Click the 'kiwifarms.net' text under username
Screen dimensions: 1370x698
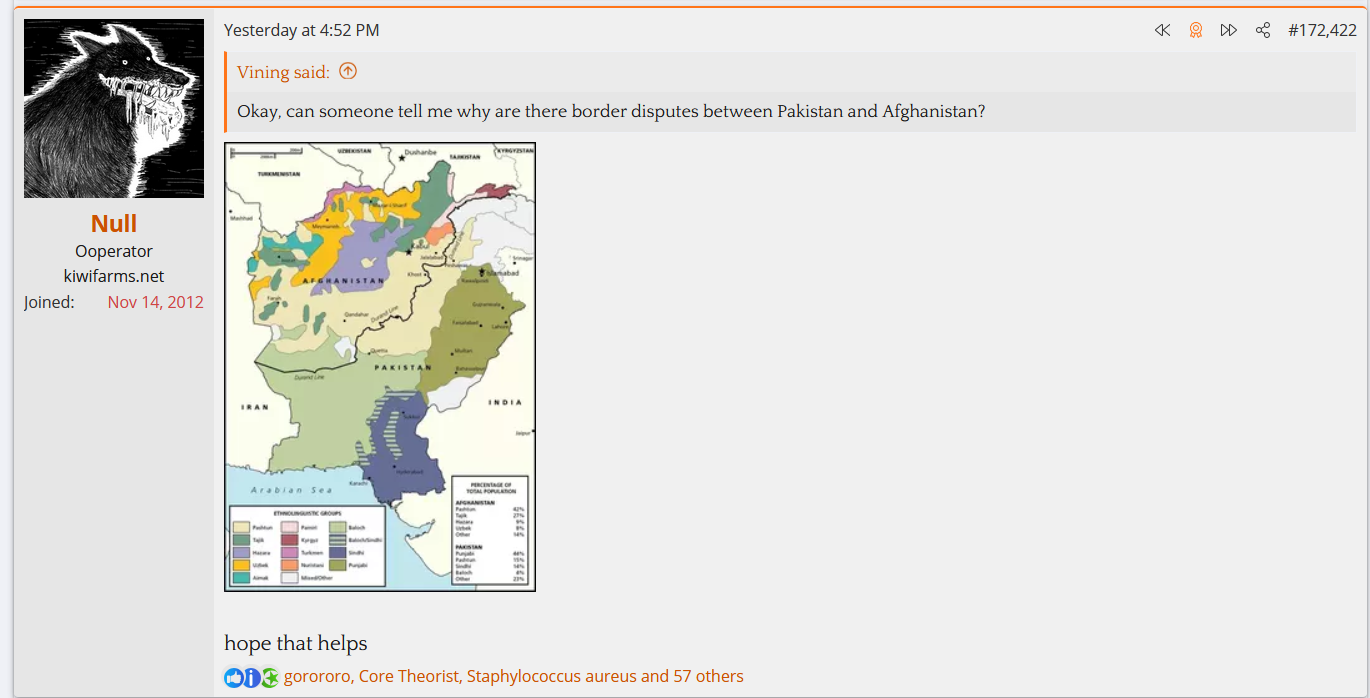pyautogui.click(x=114, y=276)
